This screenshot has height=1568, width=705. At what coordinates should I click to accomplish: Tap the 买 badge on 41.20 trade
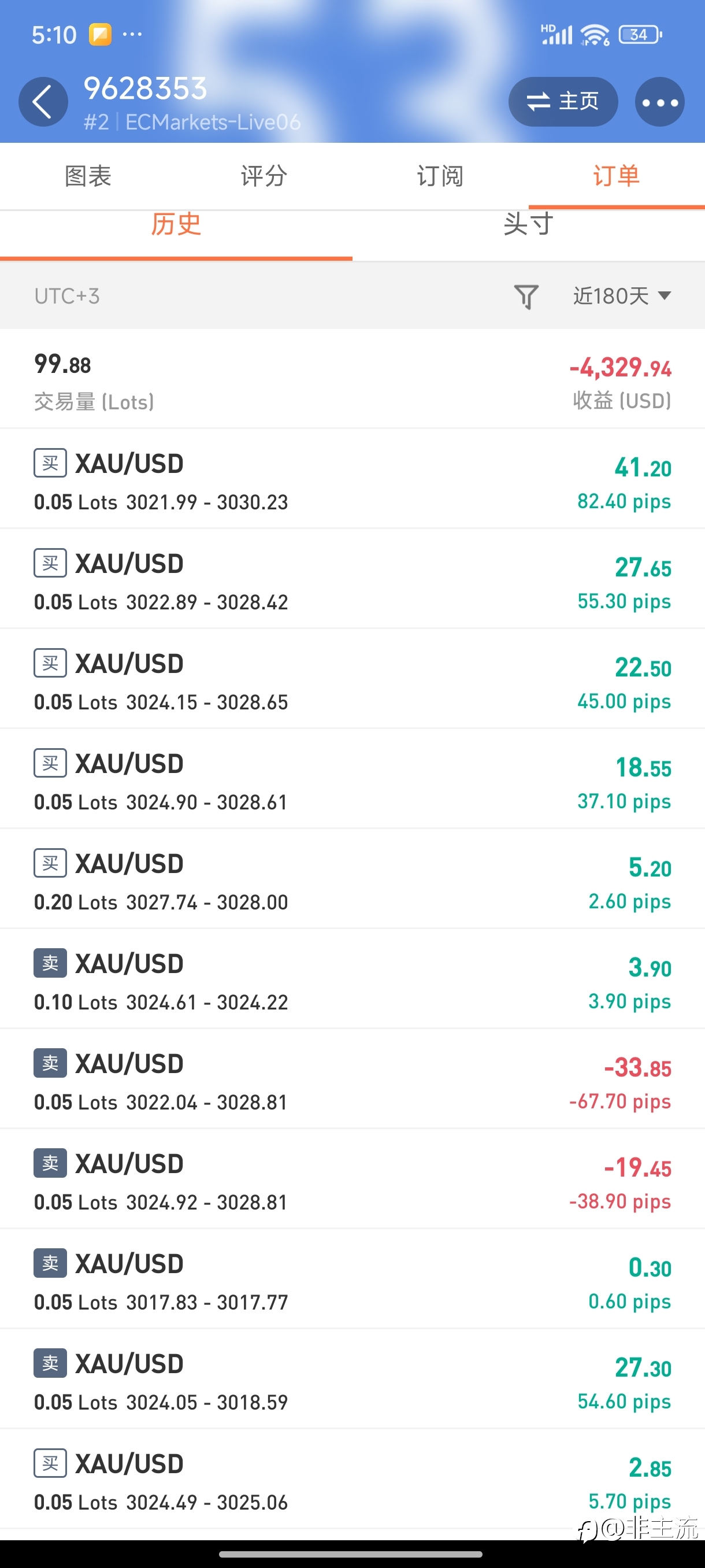[x=50, y=464]
